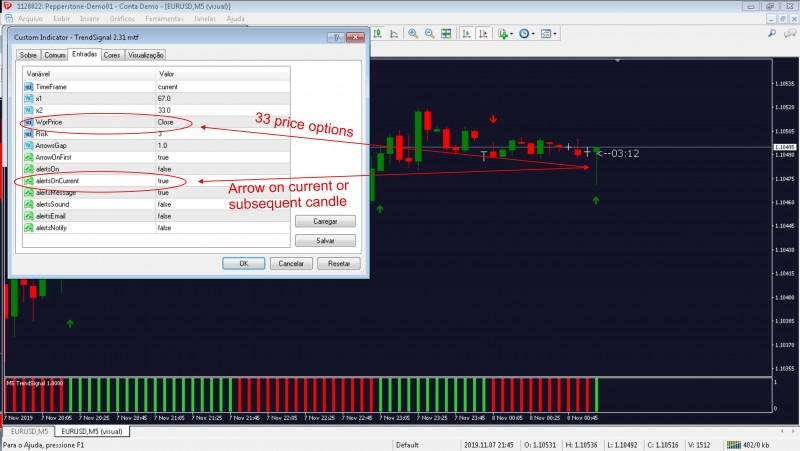
Task: Open the Indicators list icon
Action: click(503, 34)
